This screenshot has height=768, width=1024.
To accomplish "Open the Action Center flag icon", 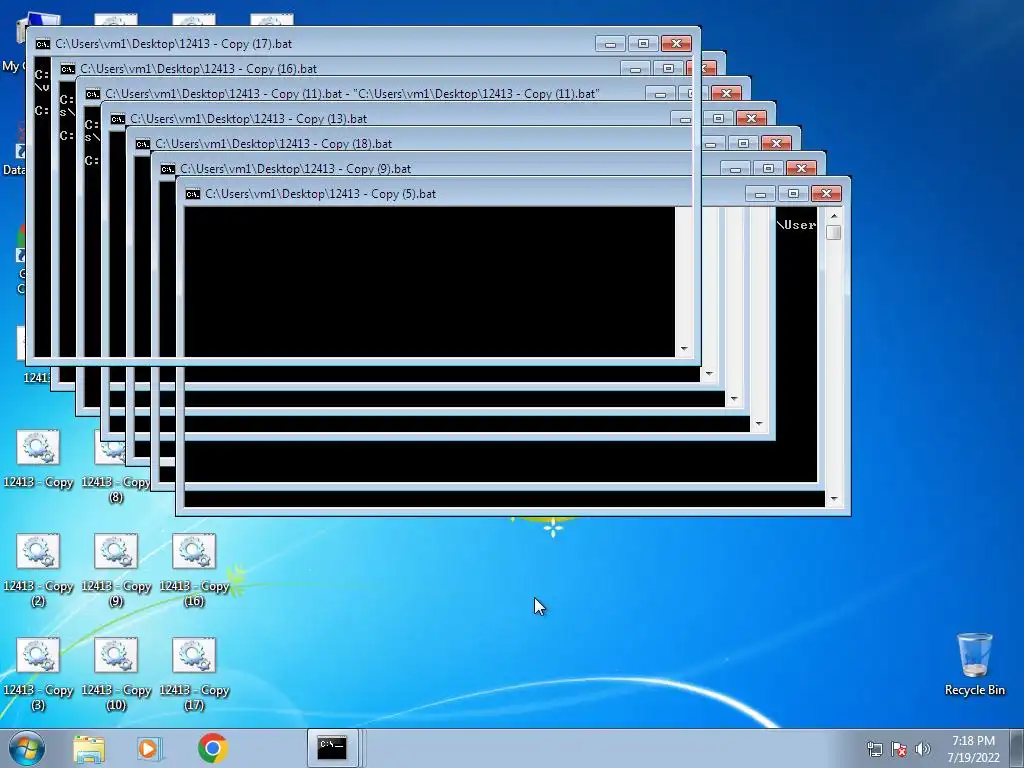I will tap(899, 749).
